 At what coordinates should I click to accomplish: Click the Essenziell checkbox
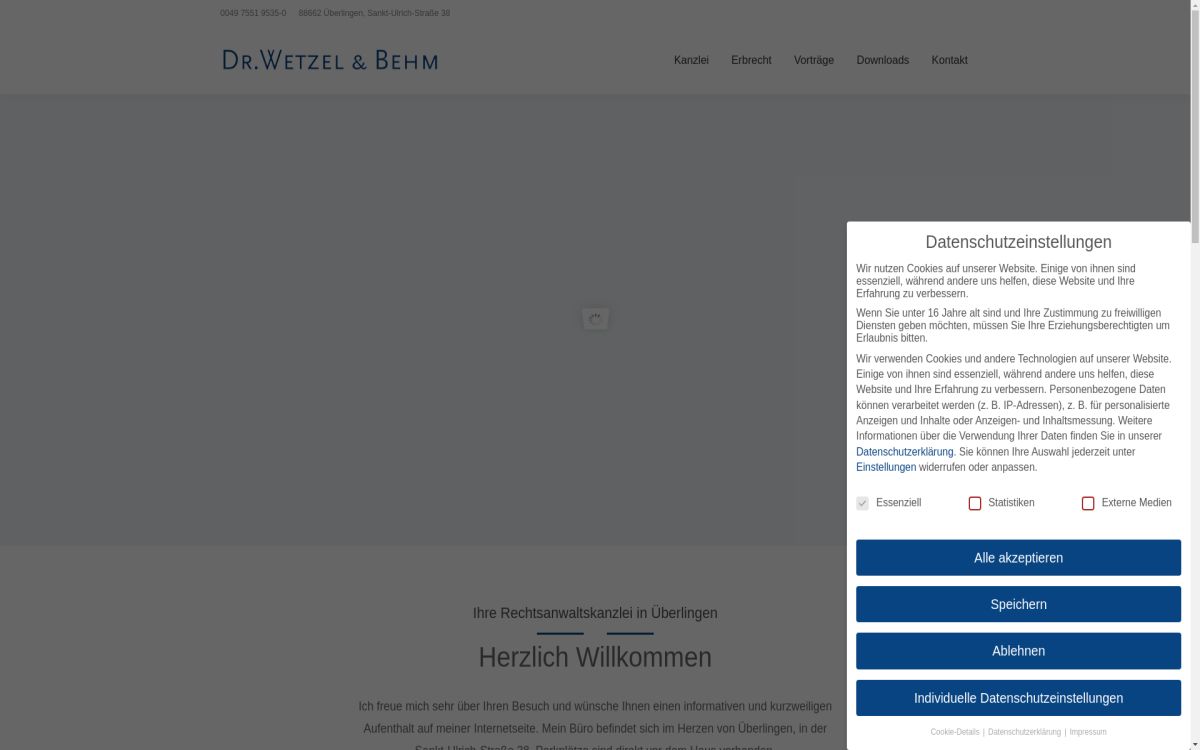tap(861, 503)
